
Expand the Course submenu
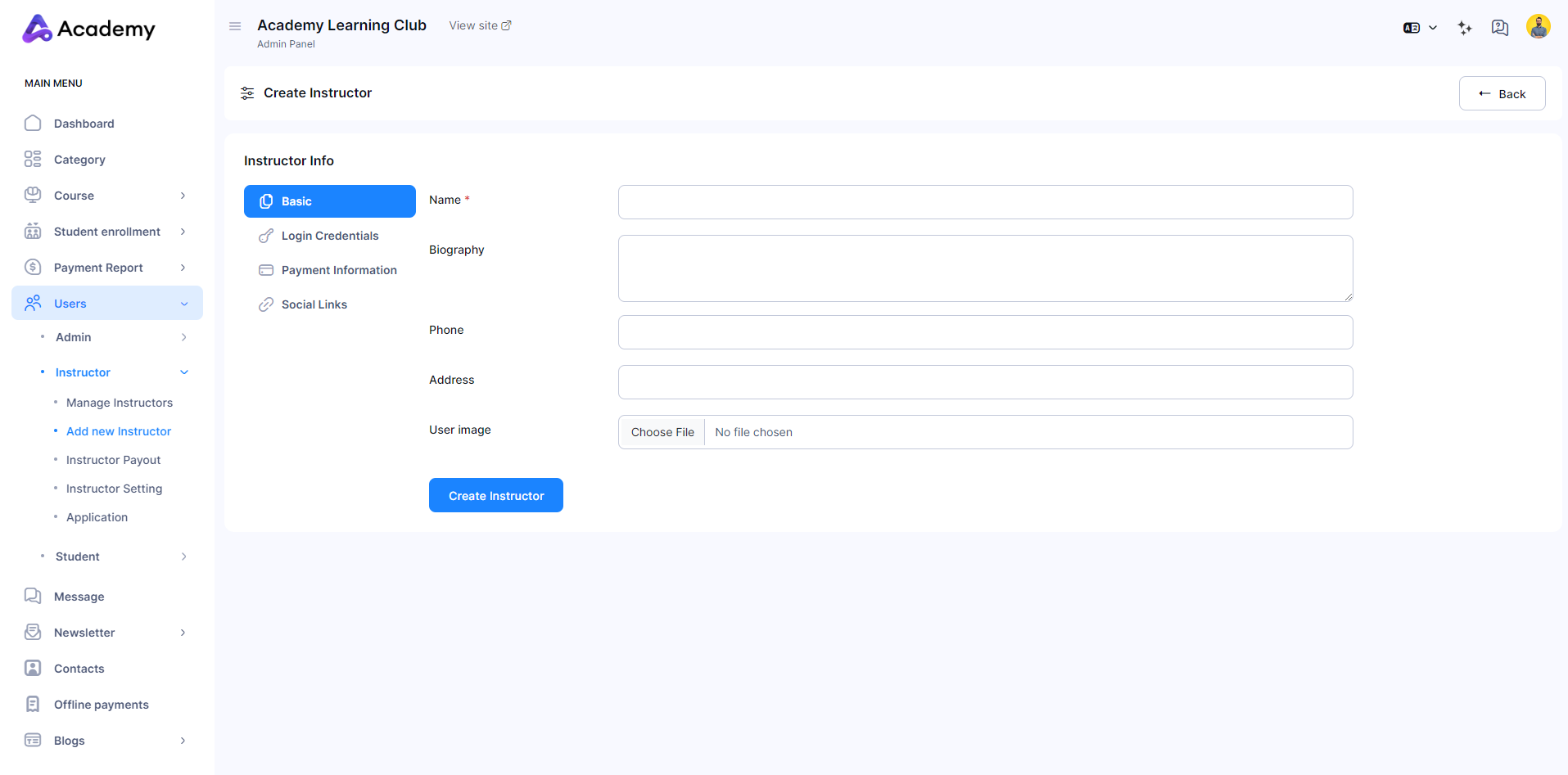coord(183,196)
